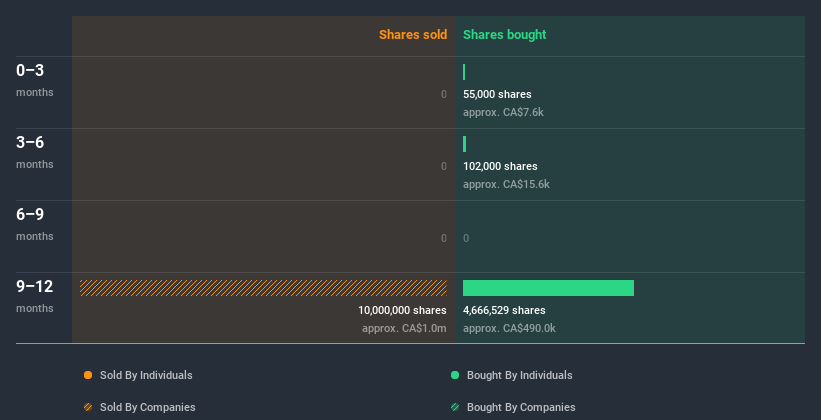
Task: Click the zero sold value in 6–9 months row
Action: tap(444, 238)
